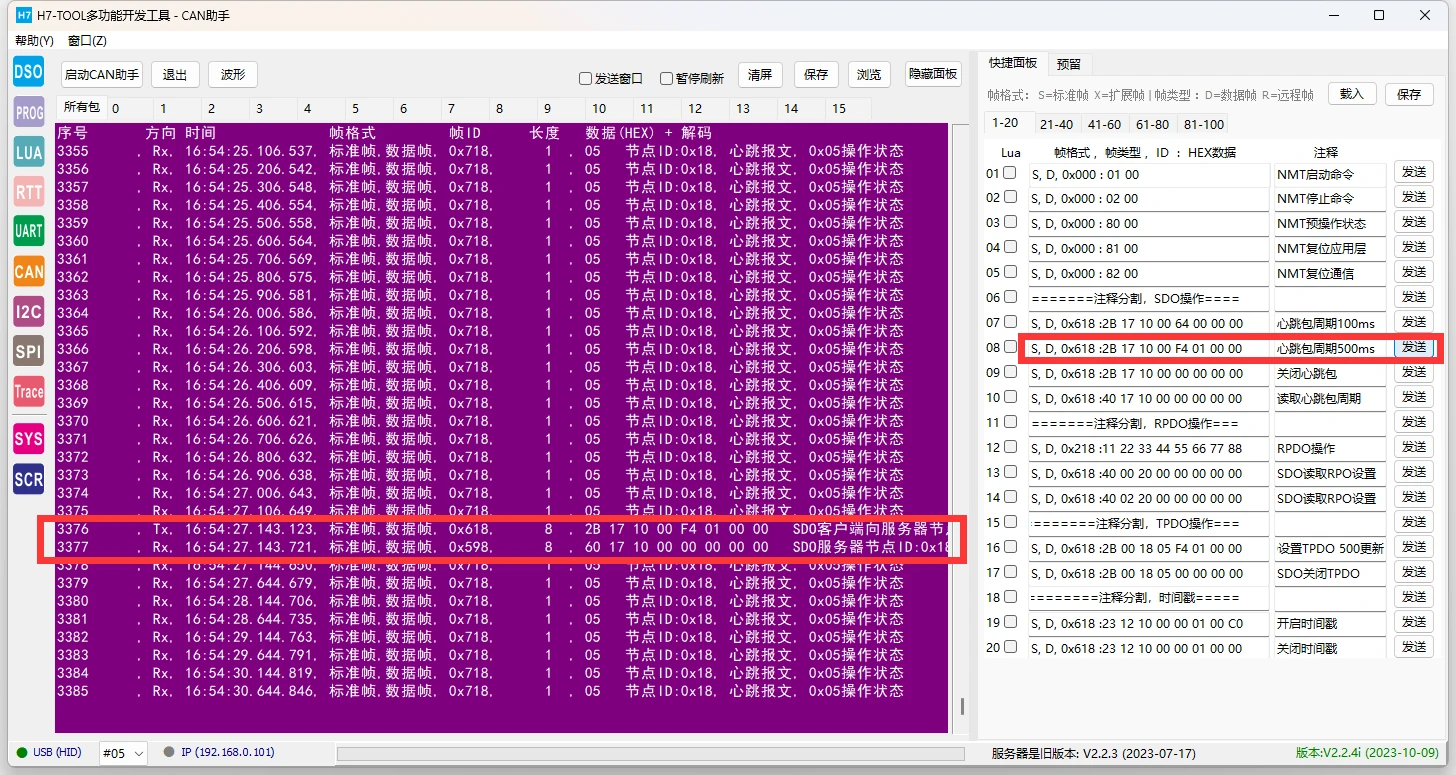Open the SCR screen tool
The image size is (1456, 775).
[29, 479]
